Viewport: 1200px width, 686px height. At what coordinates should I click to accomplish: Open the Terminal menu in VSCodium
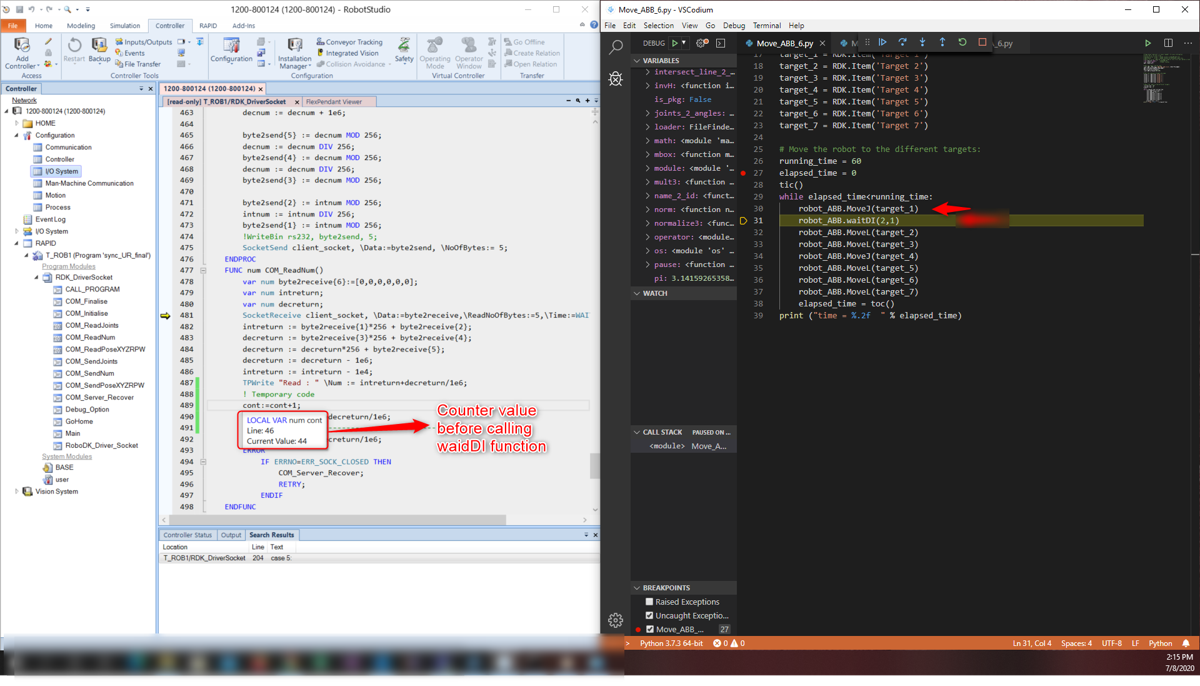767,26
